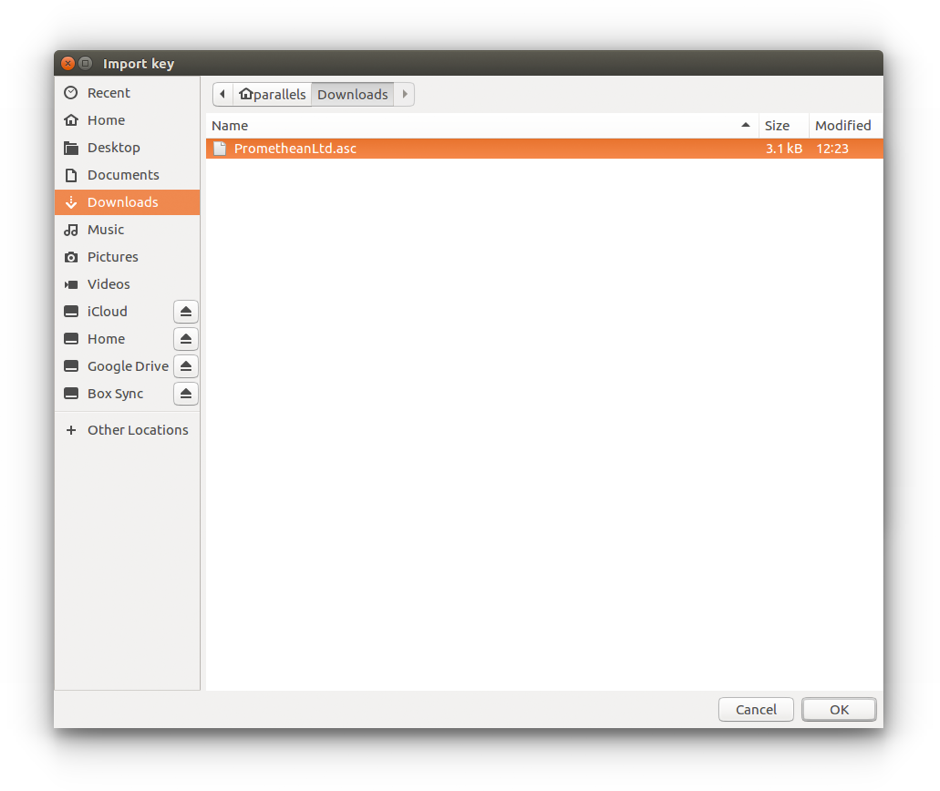Reverse sort order via Name column arrow

coord(746,126)
